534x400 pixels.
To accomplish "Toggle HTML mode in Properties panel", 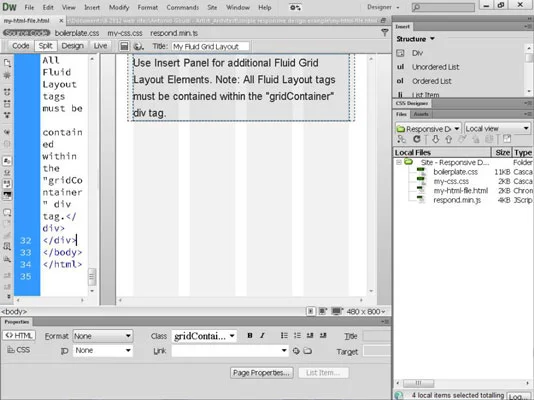I will [x=19, y=336].
